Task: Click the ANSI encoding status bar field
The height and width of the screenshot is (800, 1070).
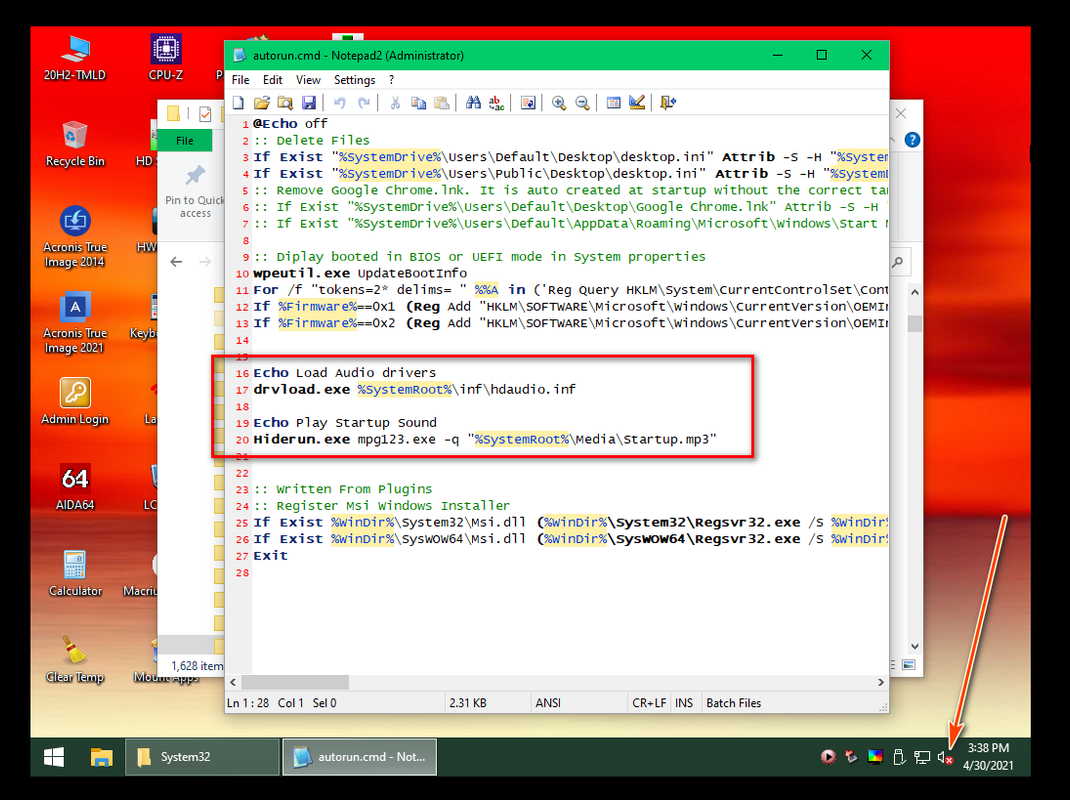Action: [579, 702]
